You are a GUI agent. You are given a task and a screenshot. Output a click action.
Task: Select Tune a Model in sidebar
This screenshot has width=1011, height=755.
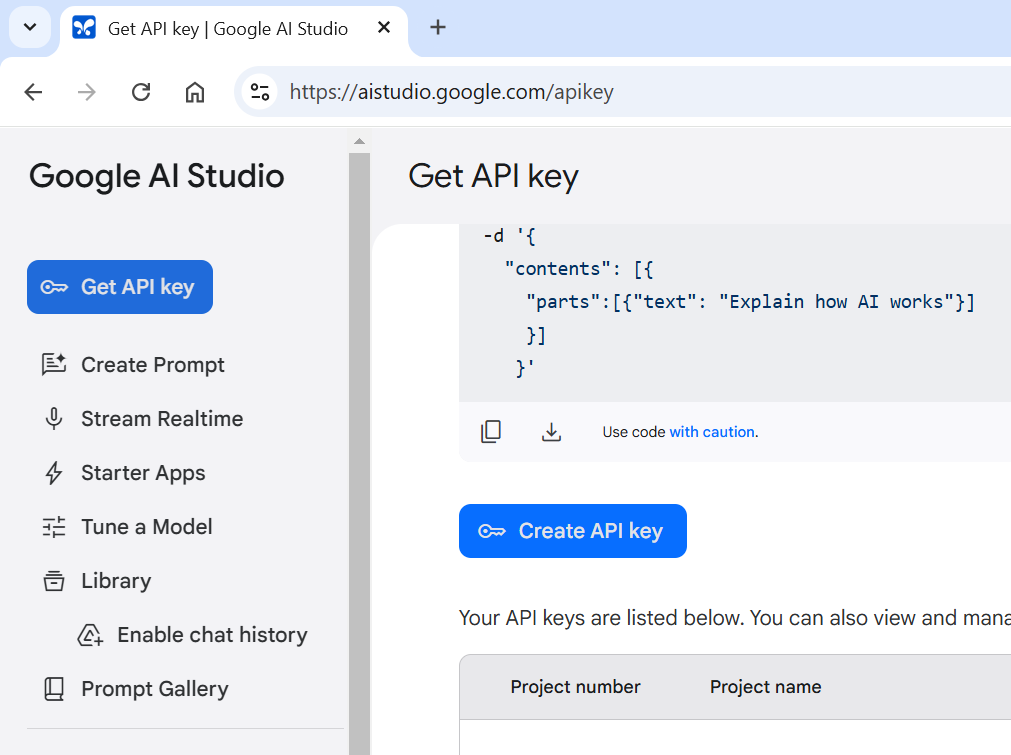click(x=146, y=527)
